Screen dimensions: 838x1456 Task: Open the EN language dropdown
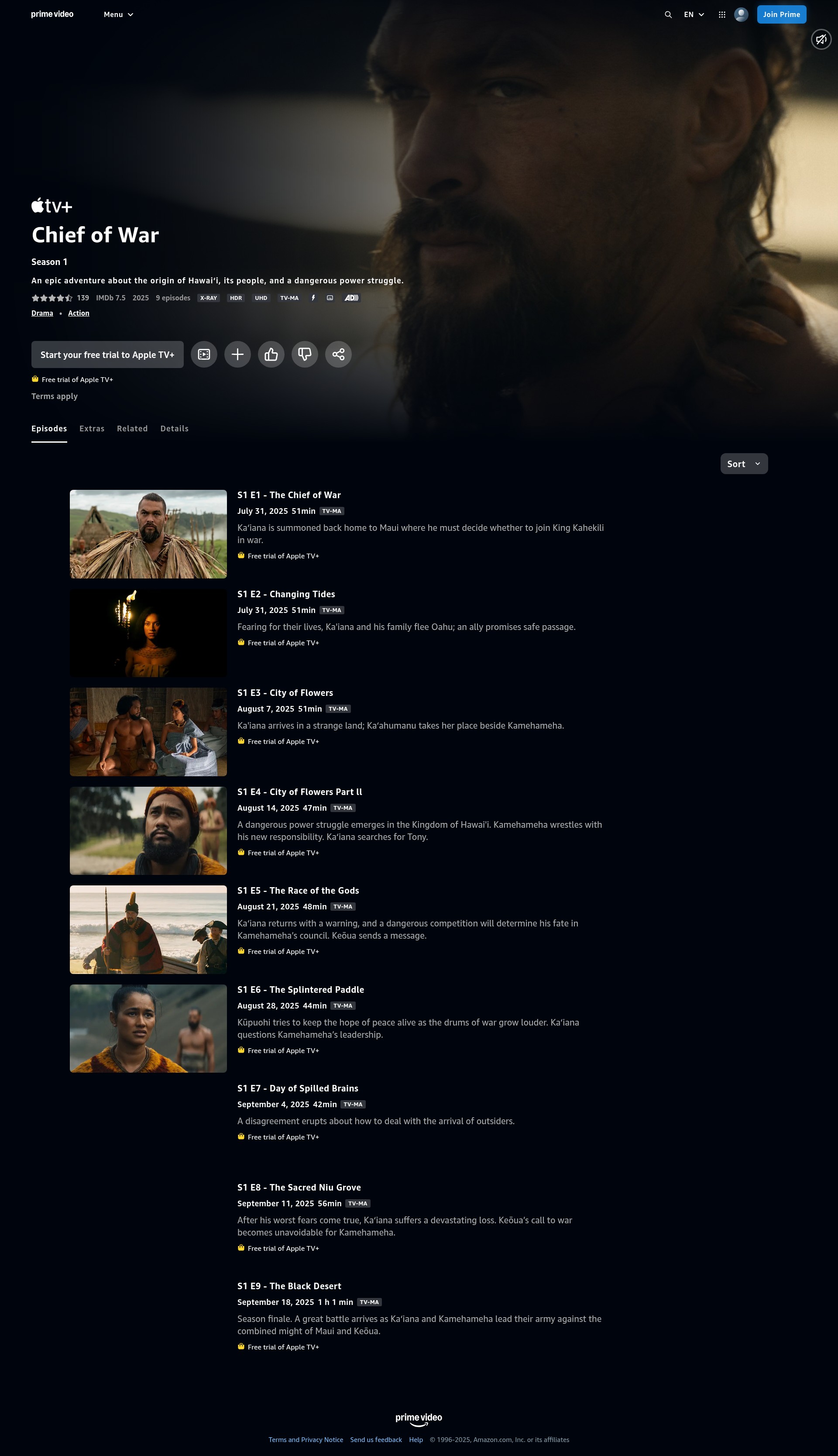tap(694, 14)
